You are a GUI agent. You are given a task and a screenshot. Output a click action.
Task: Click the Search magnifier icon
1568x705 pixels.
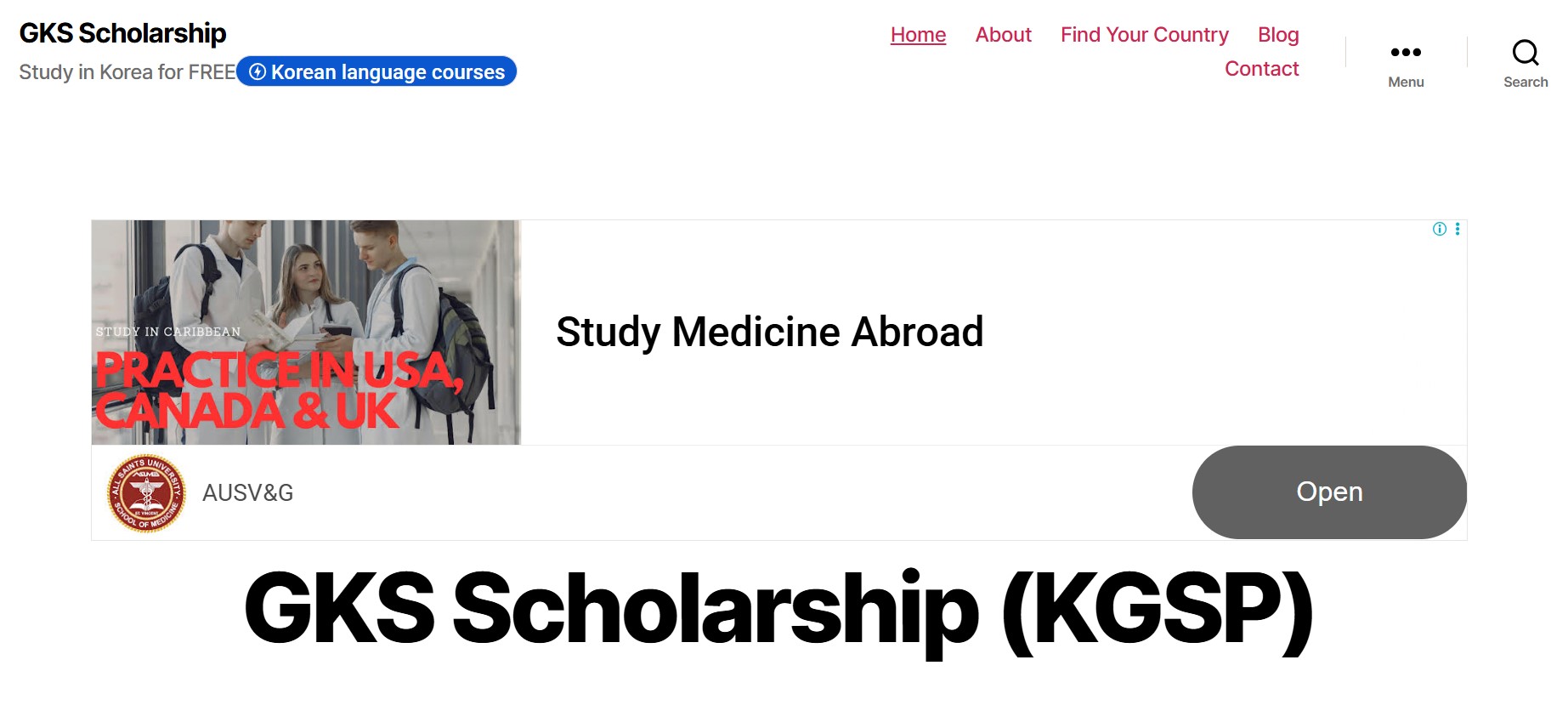(1526, 53)
